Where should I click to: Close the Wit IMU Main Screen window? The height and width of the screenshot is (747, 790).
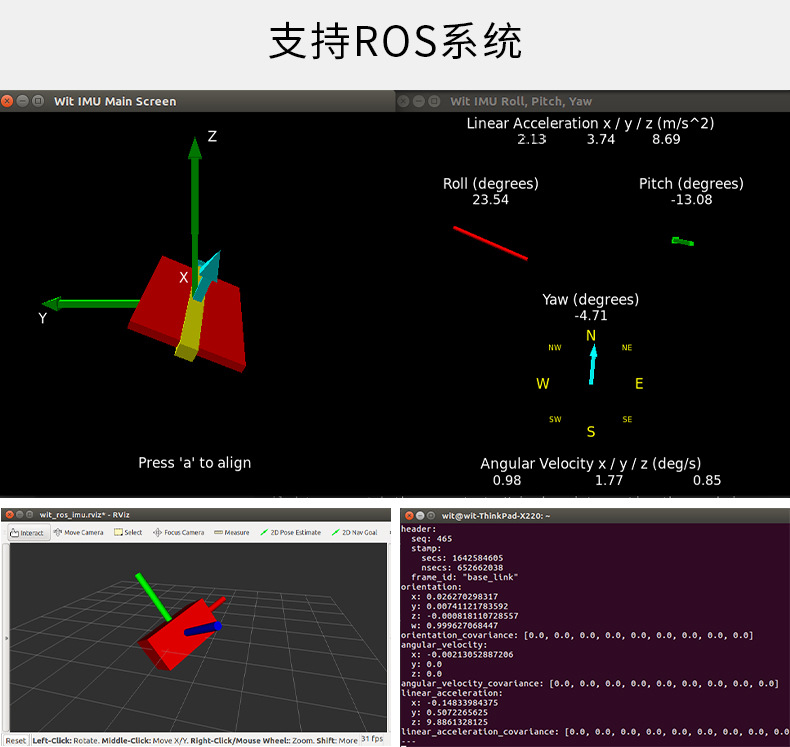pyautogui.click(x=7, y=101)
